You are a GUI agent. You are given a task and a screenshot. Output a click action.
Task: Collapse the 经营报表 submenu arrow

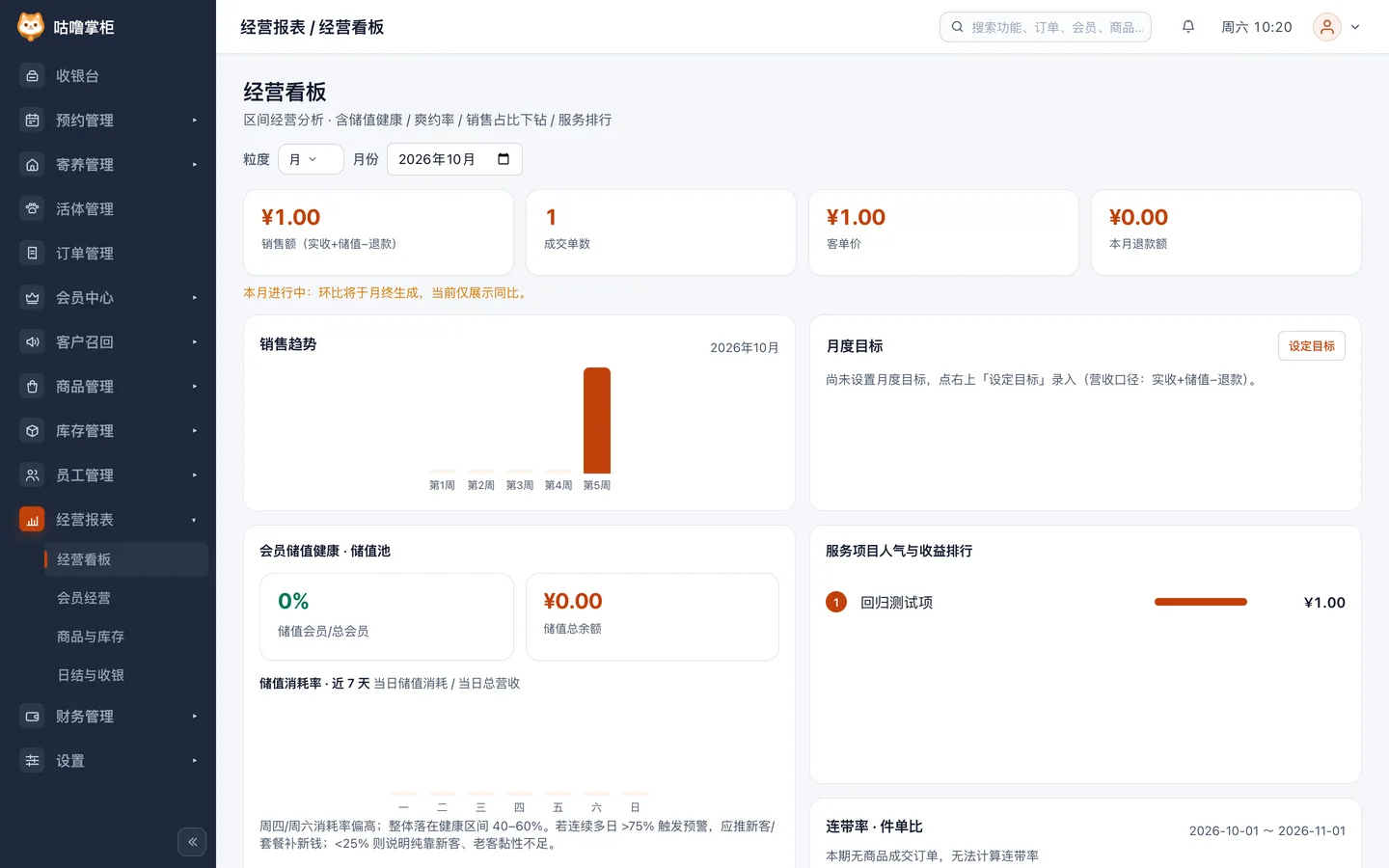[x=195, y=520]
